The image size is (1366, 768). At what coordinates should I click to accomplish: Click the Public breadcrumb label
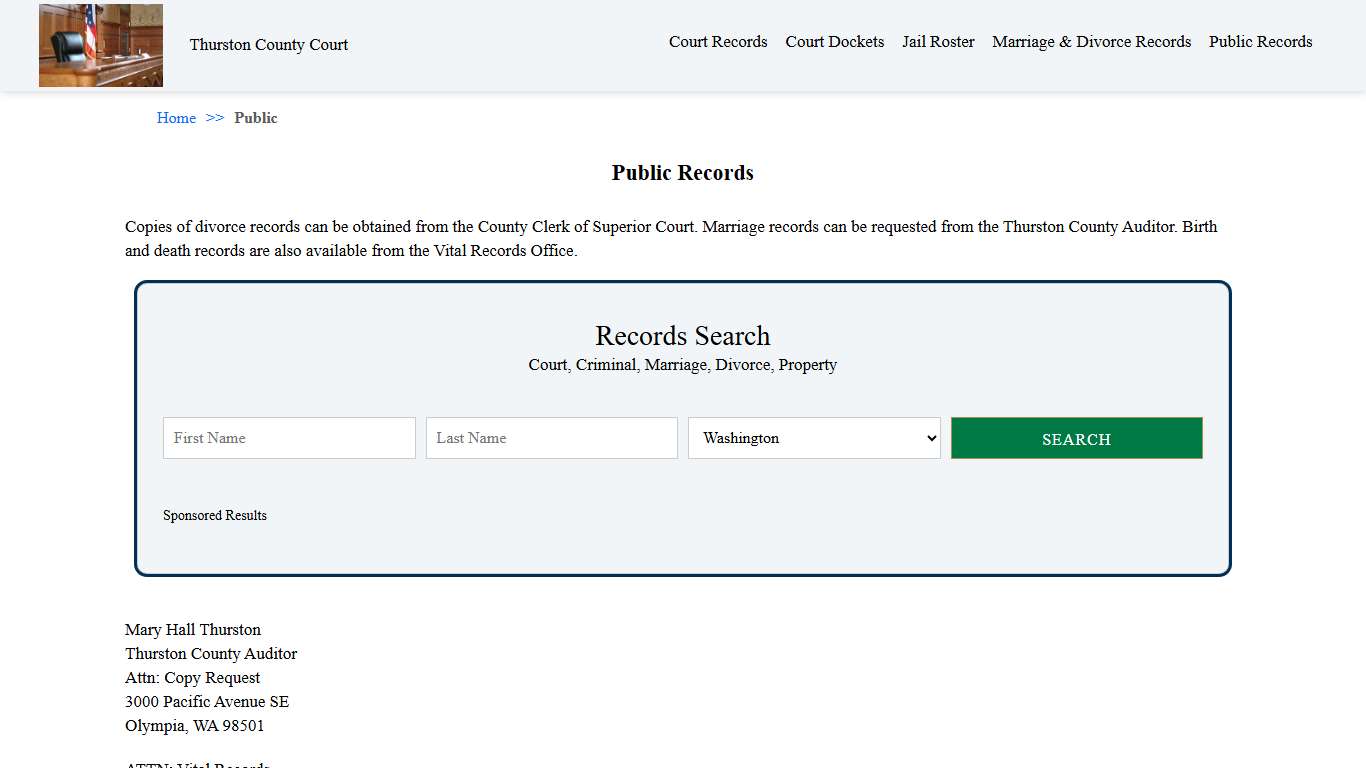[x=256, y=118]
